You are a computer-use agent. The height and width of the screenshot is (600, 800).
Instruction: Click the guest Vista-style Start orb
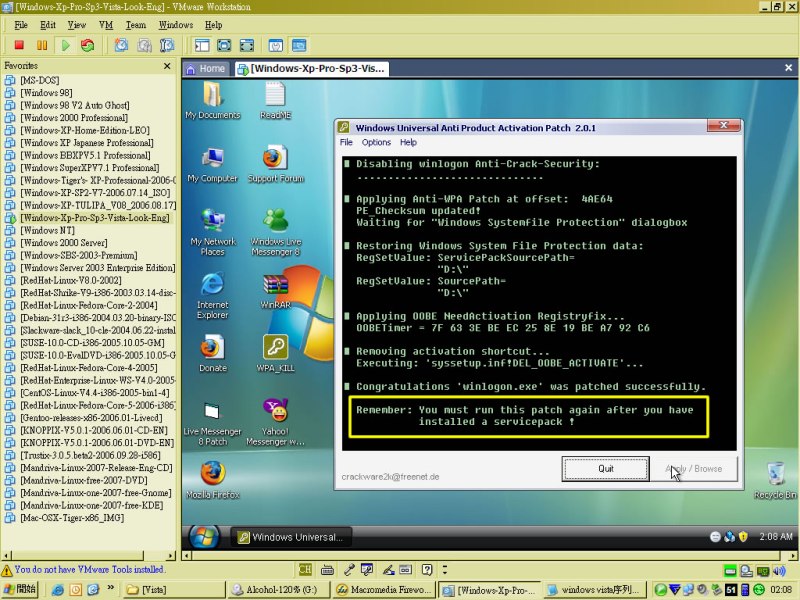(x=205, y=536)
